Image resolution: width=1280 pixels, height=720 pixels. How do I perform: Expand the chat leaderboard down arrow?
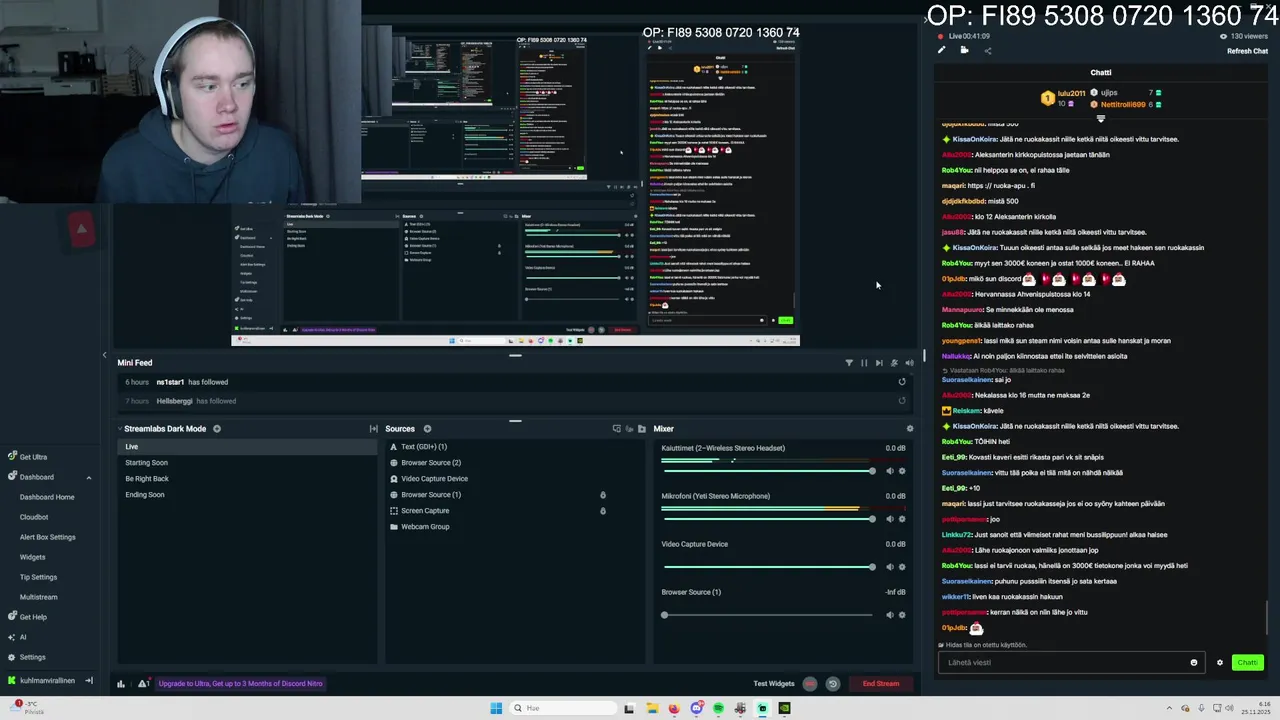1101,118
